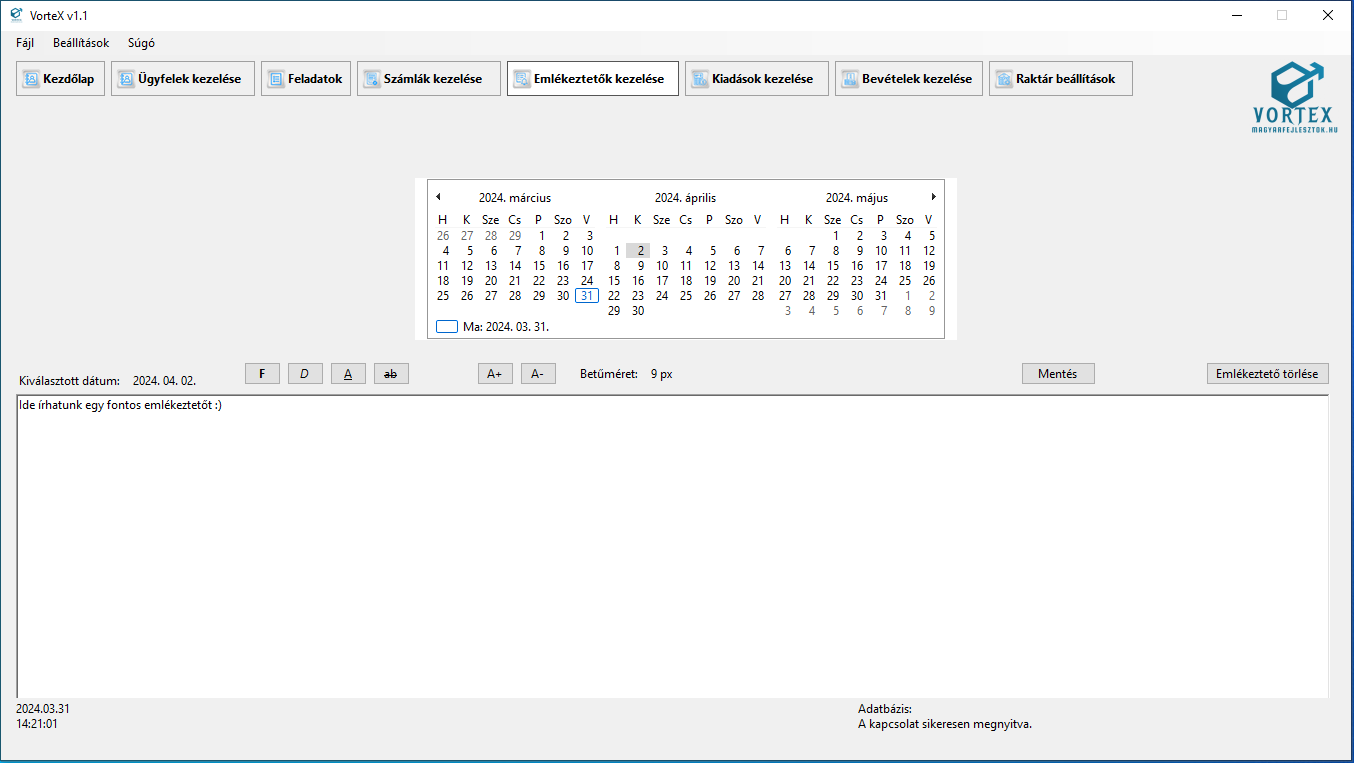
Task: Open the Fájl menu
Action: (25, 43)
